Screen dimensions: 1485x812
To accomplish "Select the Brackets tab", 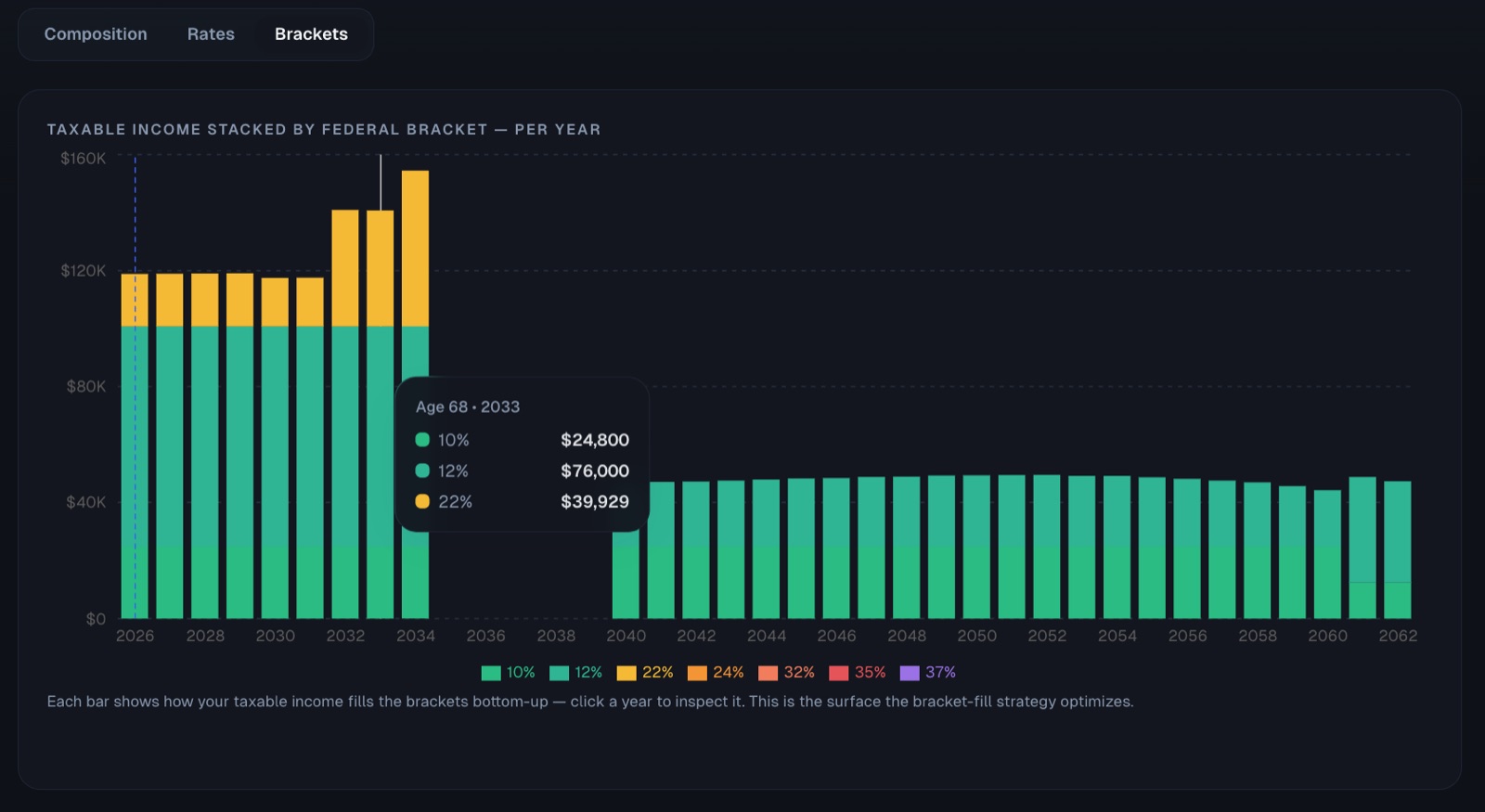I will click(x=311, y=34).
